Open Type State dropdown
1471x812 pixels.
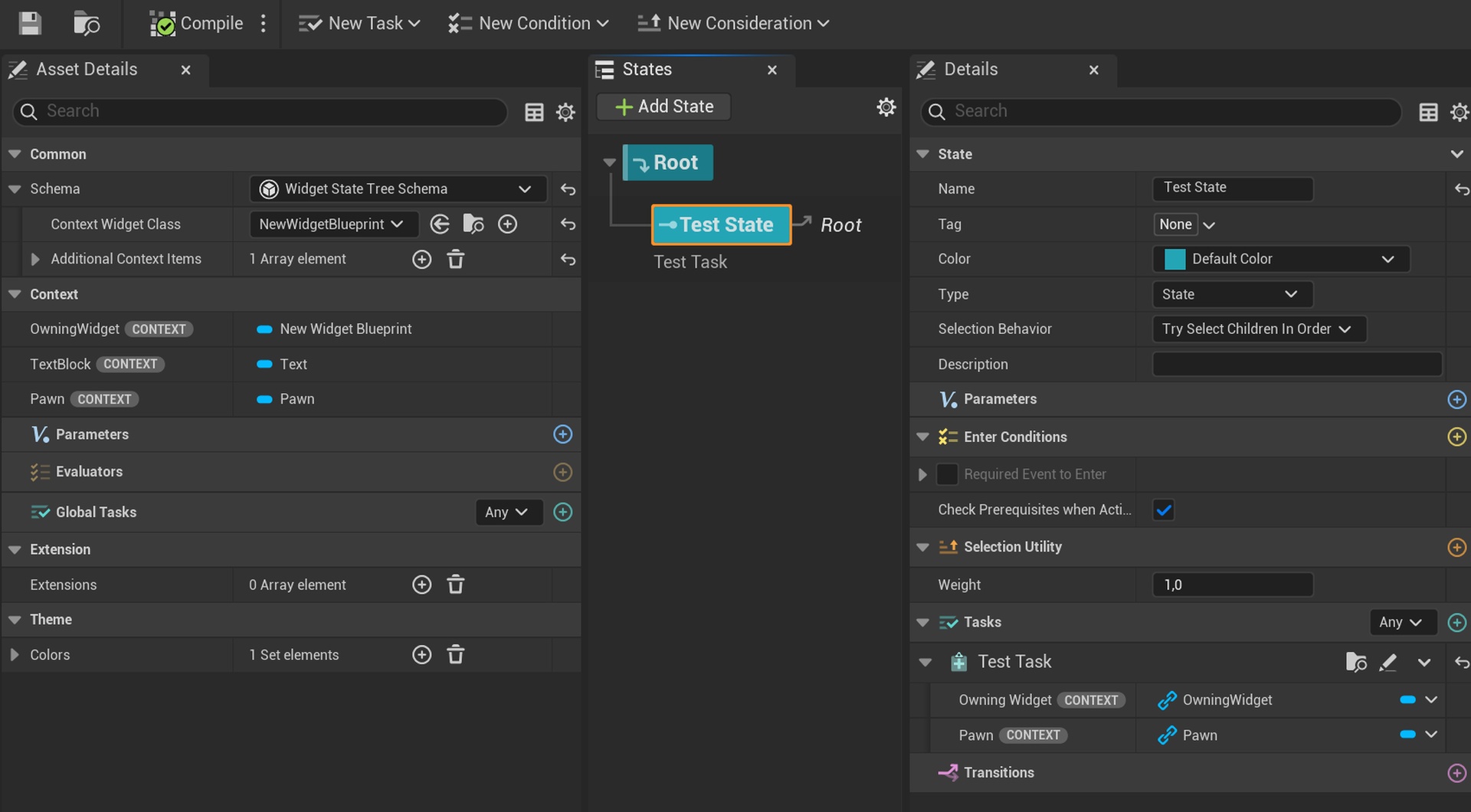pyautogui.click(x=1233, y=295)
